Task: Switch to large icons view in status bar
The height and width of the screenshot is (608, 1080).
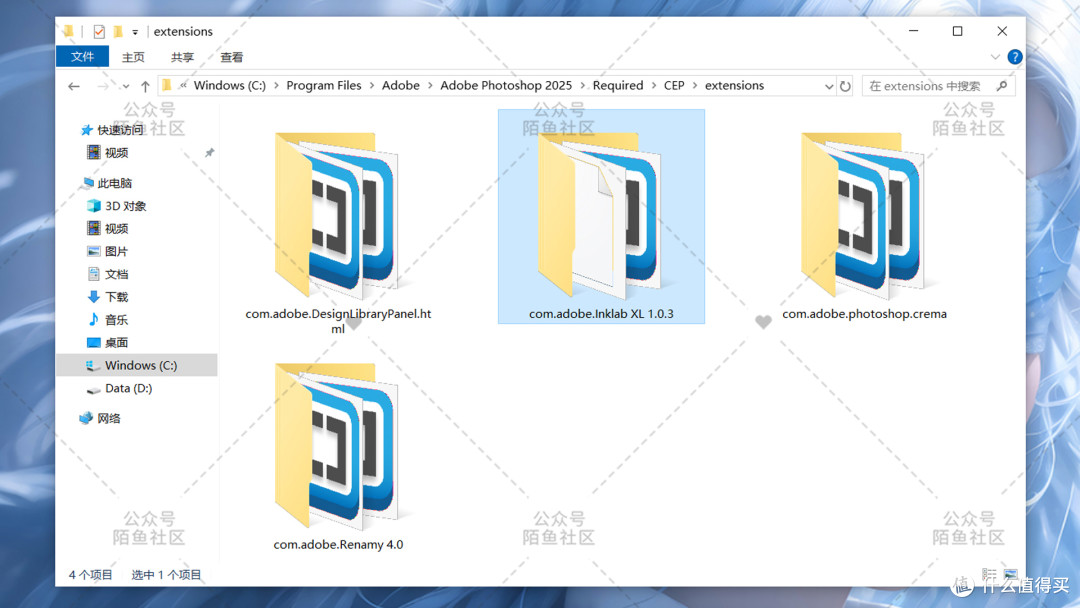Action: point(1010,574)
